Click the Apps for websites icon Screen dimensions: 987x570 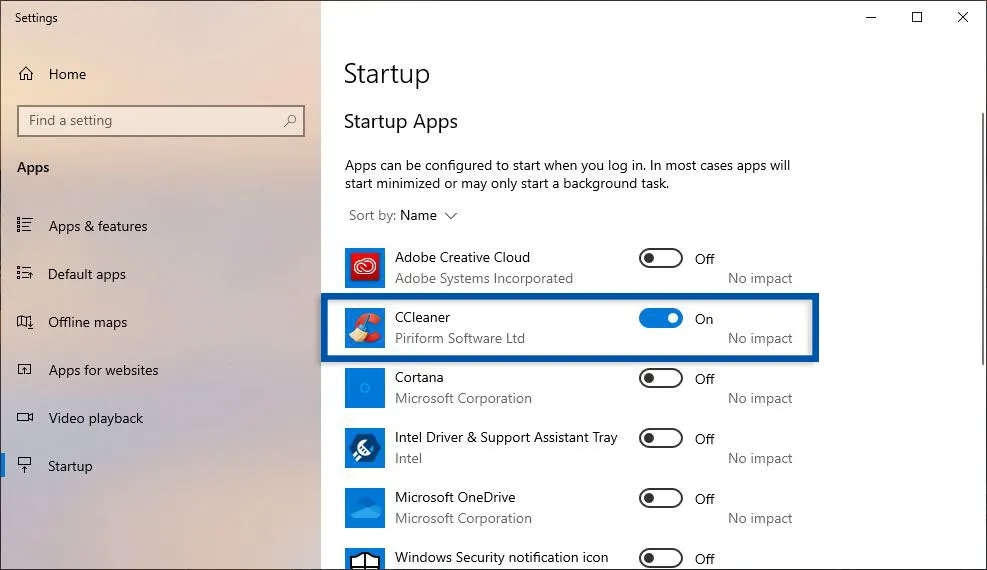point(25,369)
